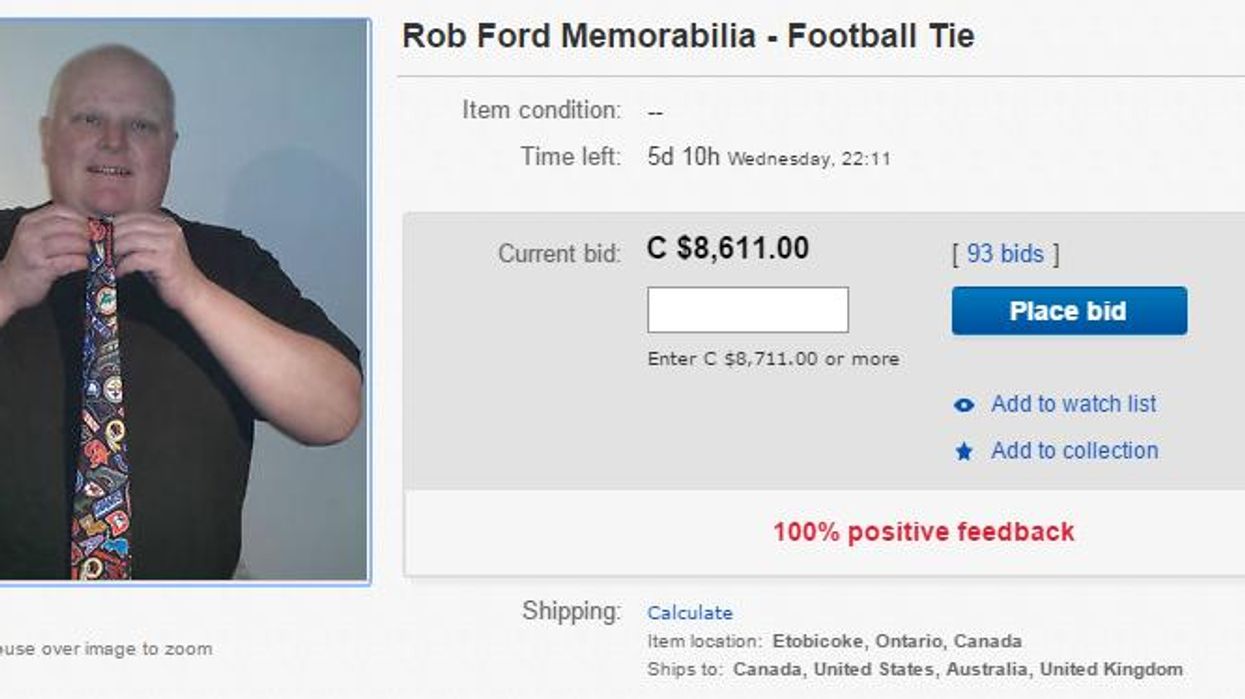This screenshot has width=1245, height=699.
Task: Click the Ships to countries list
Action: click(x=957, y=669)
